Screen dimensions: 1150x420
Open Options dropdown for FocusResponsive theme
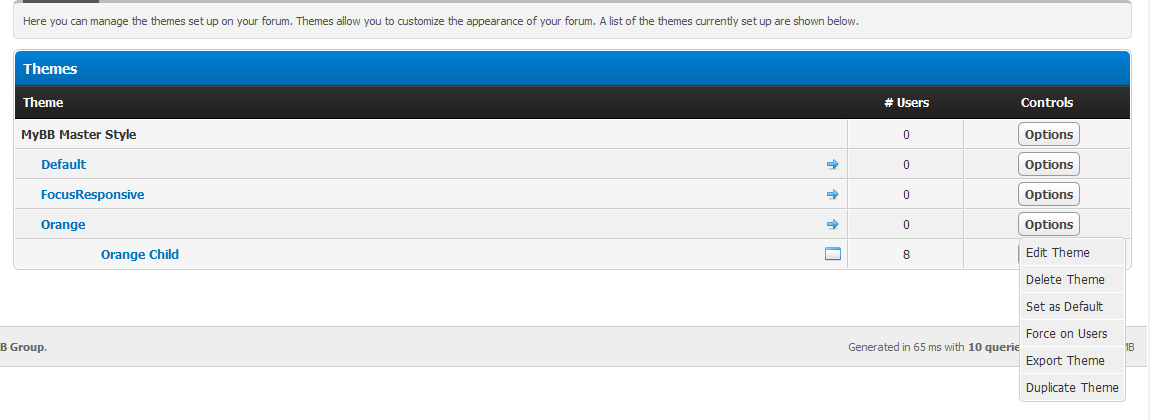(x=1049, y=194)
